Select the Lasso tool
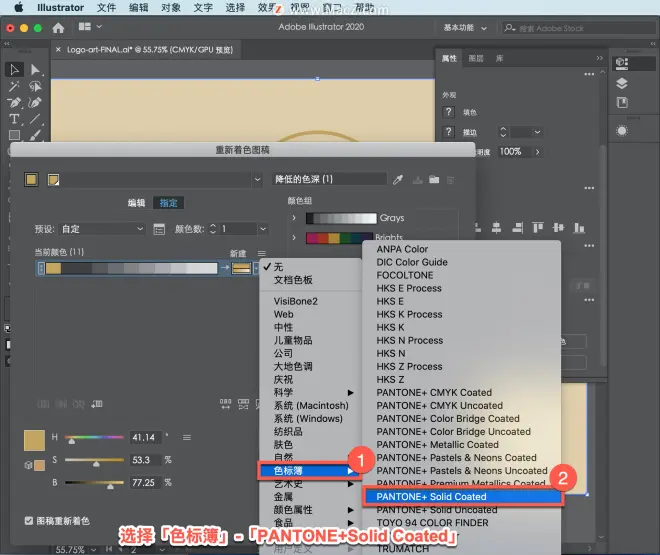The width and height of the screenshot is (660, 555). point(35,86)
